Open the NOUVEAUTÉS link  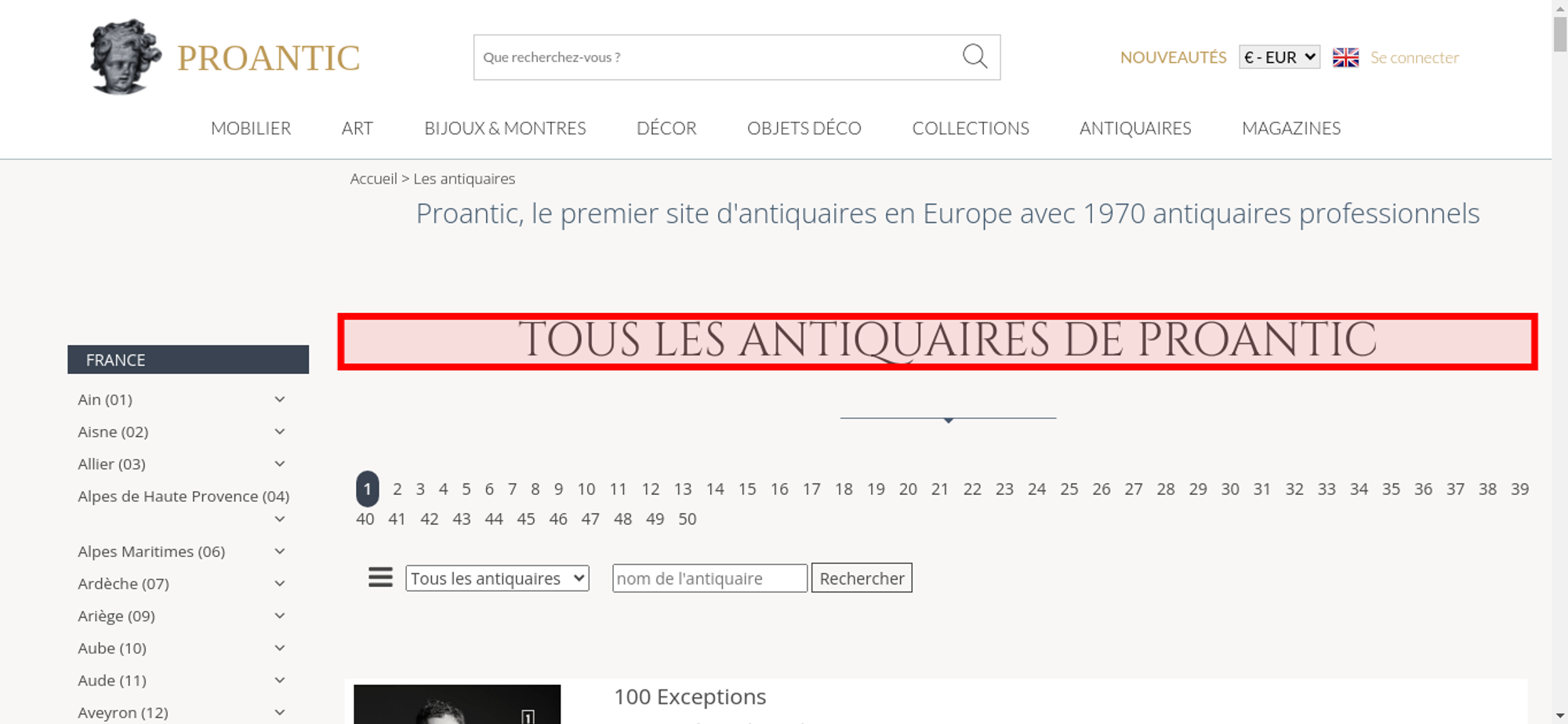click(x=1173, y=57)
